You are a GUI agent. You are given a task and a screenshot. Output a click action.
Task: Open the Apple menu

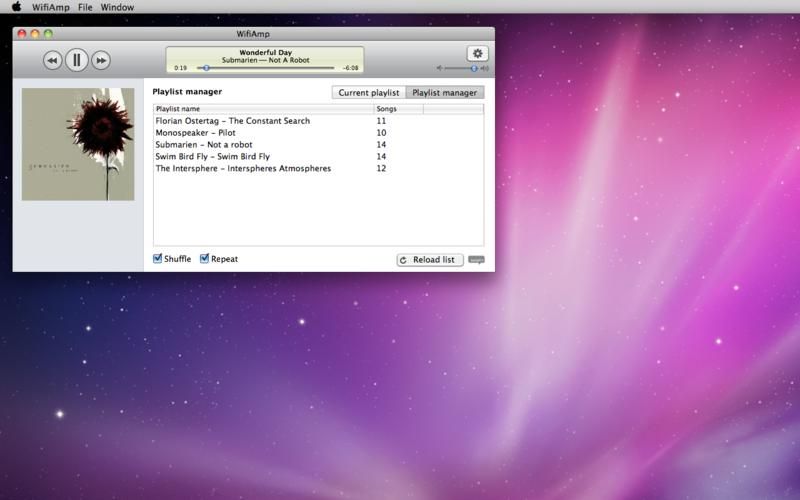[16, 7]
